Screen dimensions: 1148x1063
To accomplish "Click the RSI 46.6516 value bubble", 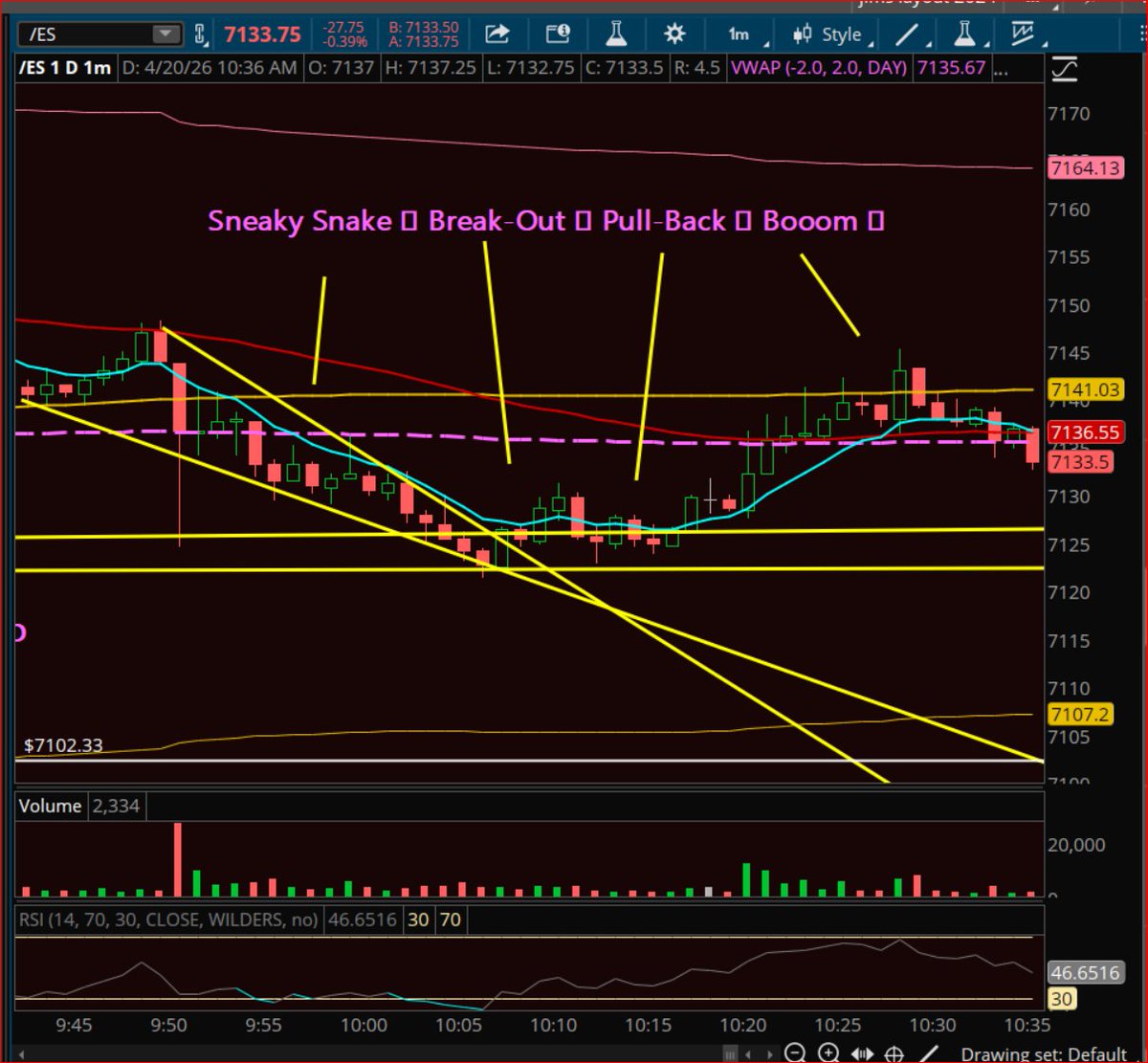I will [1085, 973].
